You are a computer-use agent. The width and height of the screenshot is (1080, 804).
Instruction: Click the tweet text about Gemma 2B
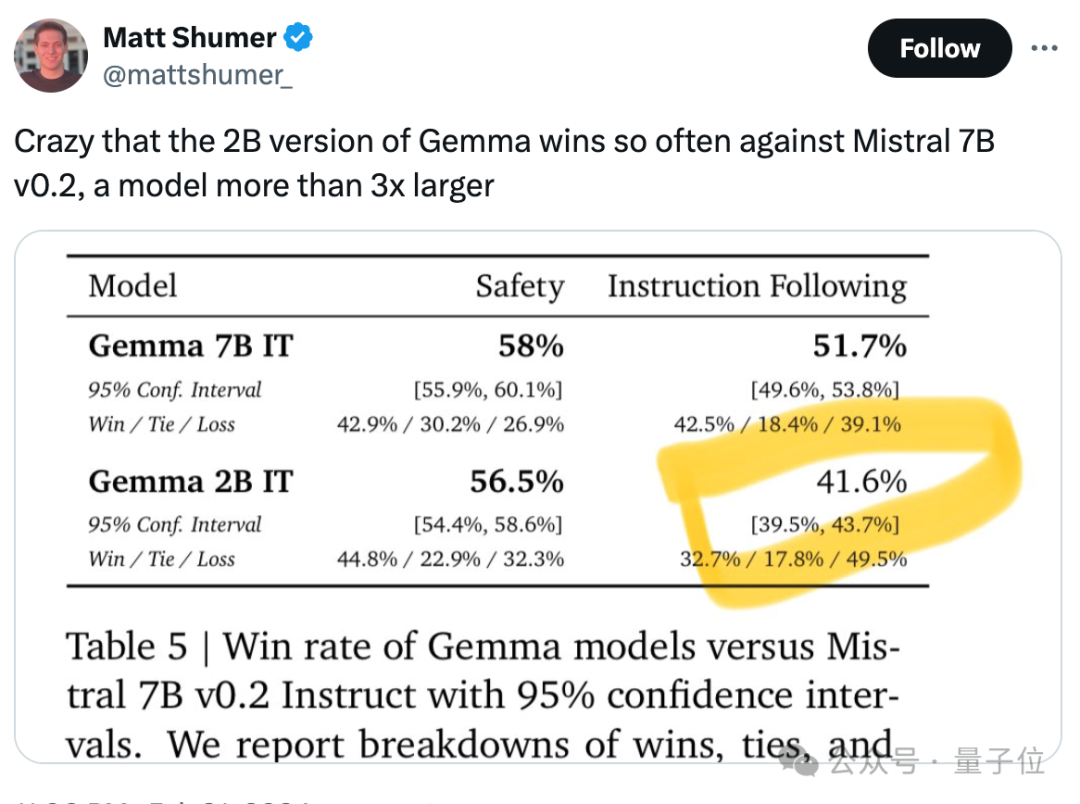pyautogui.click(x=504, y=163)
